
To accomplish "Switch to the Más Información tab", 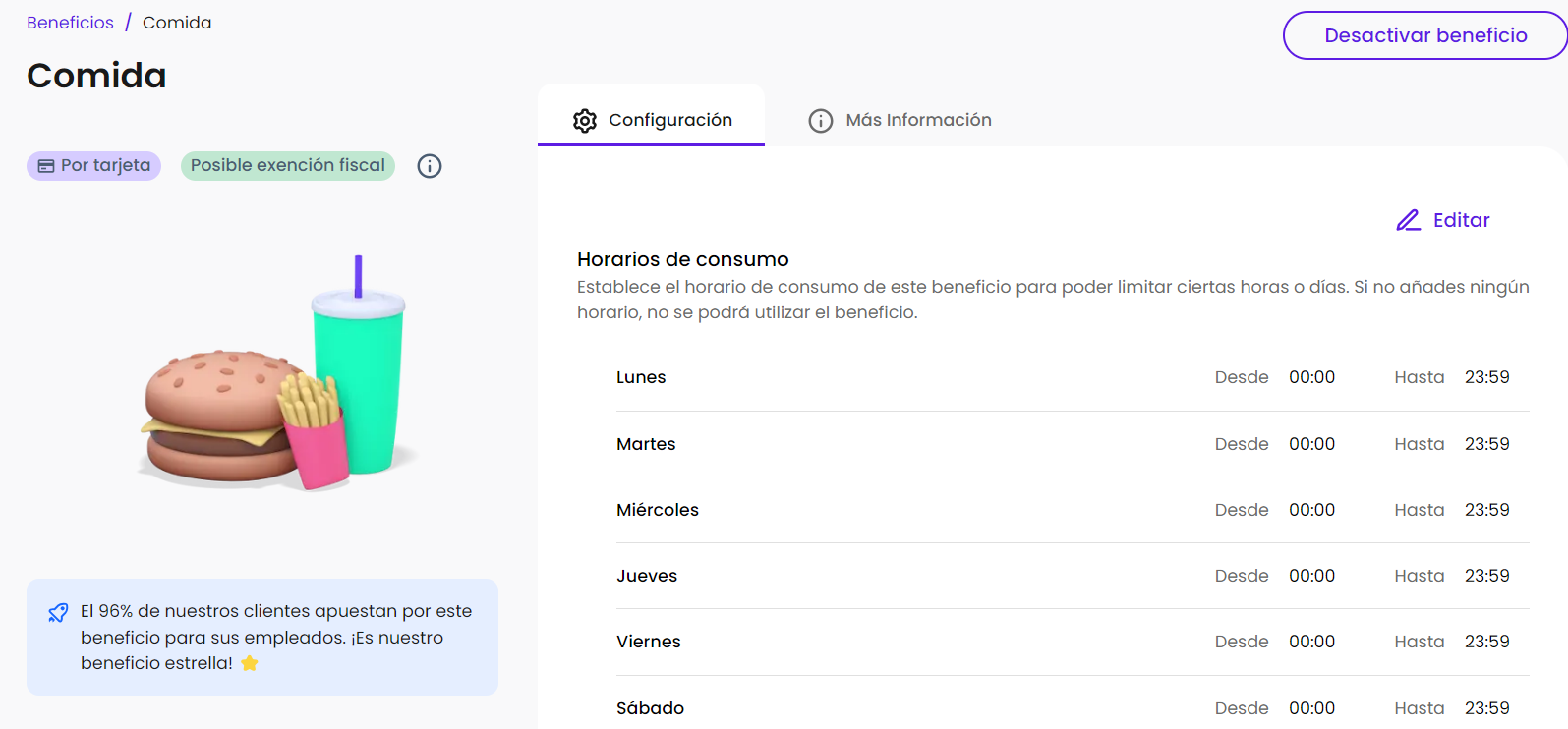I will (900, 120).
